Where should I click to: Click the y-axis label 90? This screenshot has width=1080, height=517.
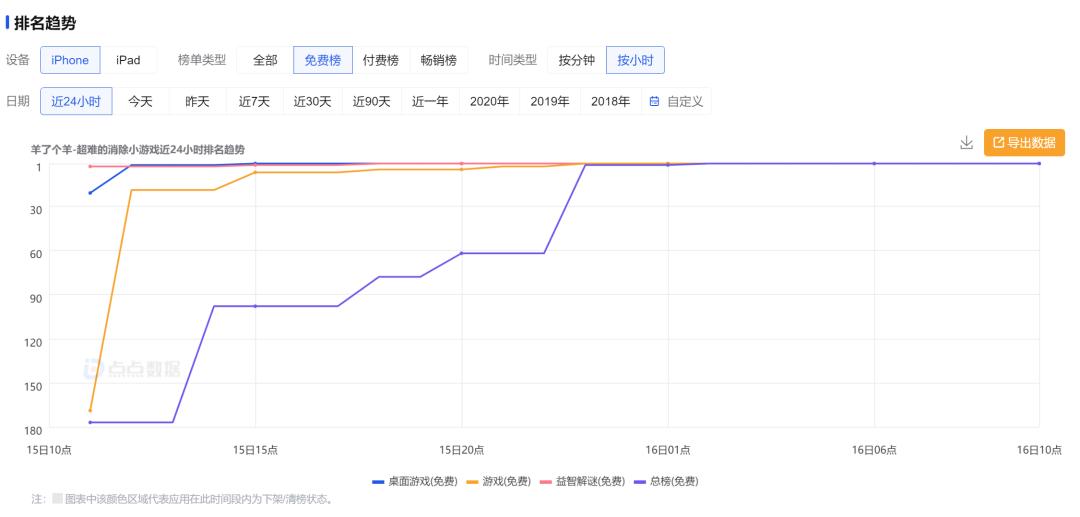tap(34, 297)
